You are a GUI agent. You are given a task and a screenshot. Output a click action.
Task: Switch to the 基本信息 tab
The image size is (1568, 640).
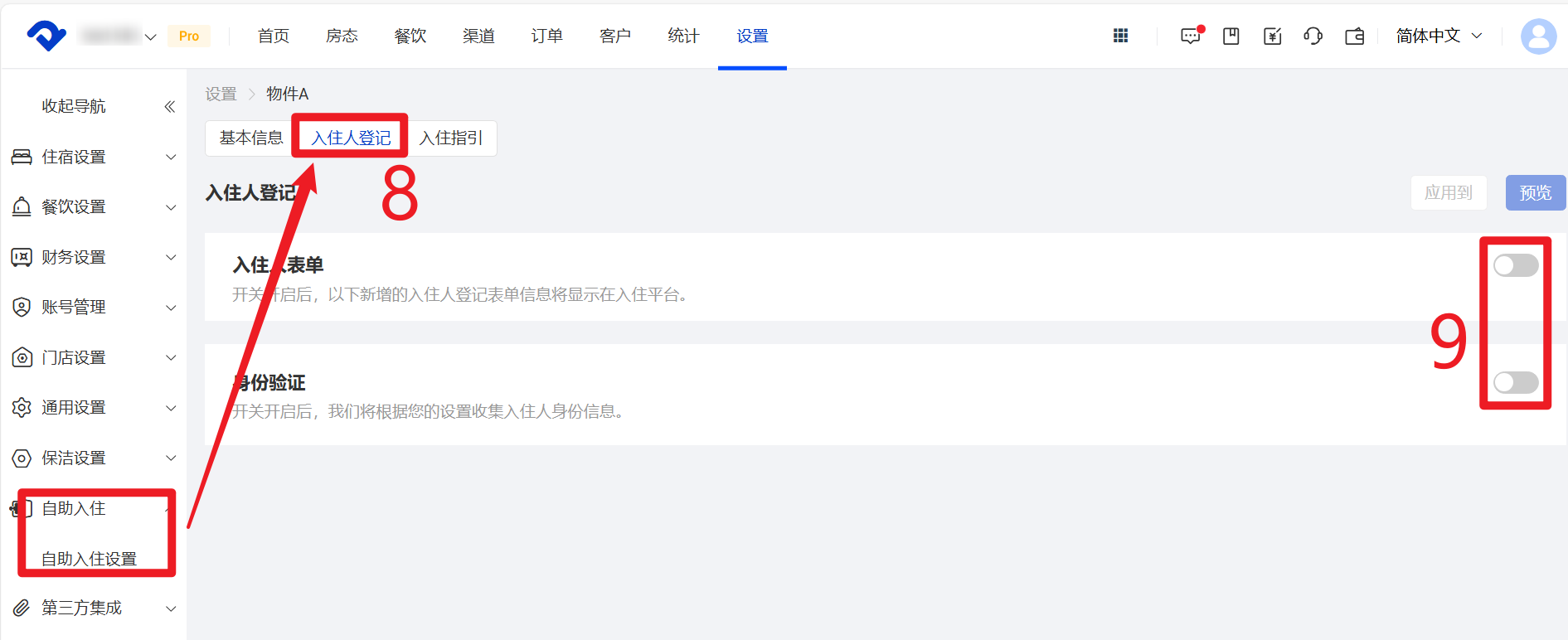pos(250,138)
